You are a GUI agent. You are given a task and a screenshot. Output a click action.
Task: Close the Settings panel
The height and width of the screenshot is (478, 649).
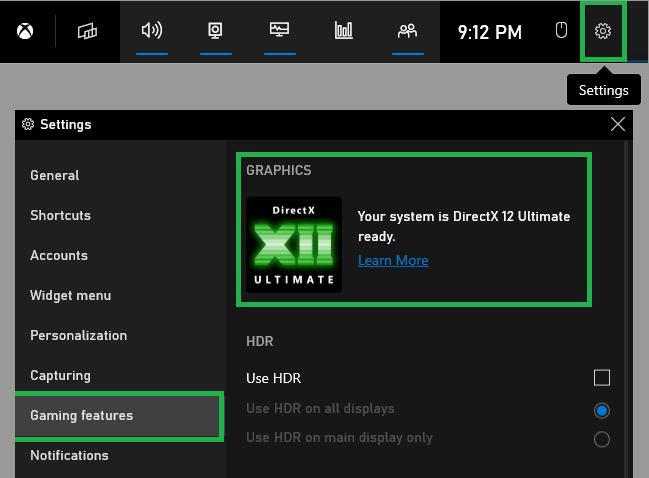(618, 124)
